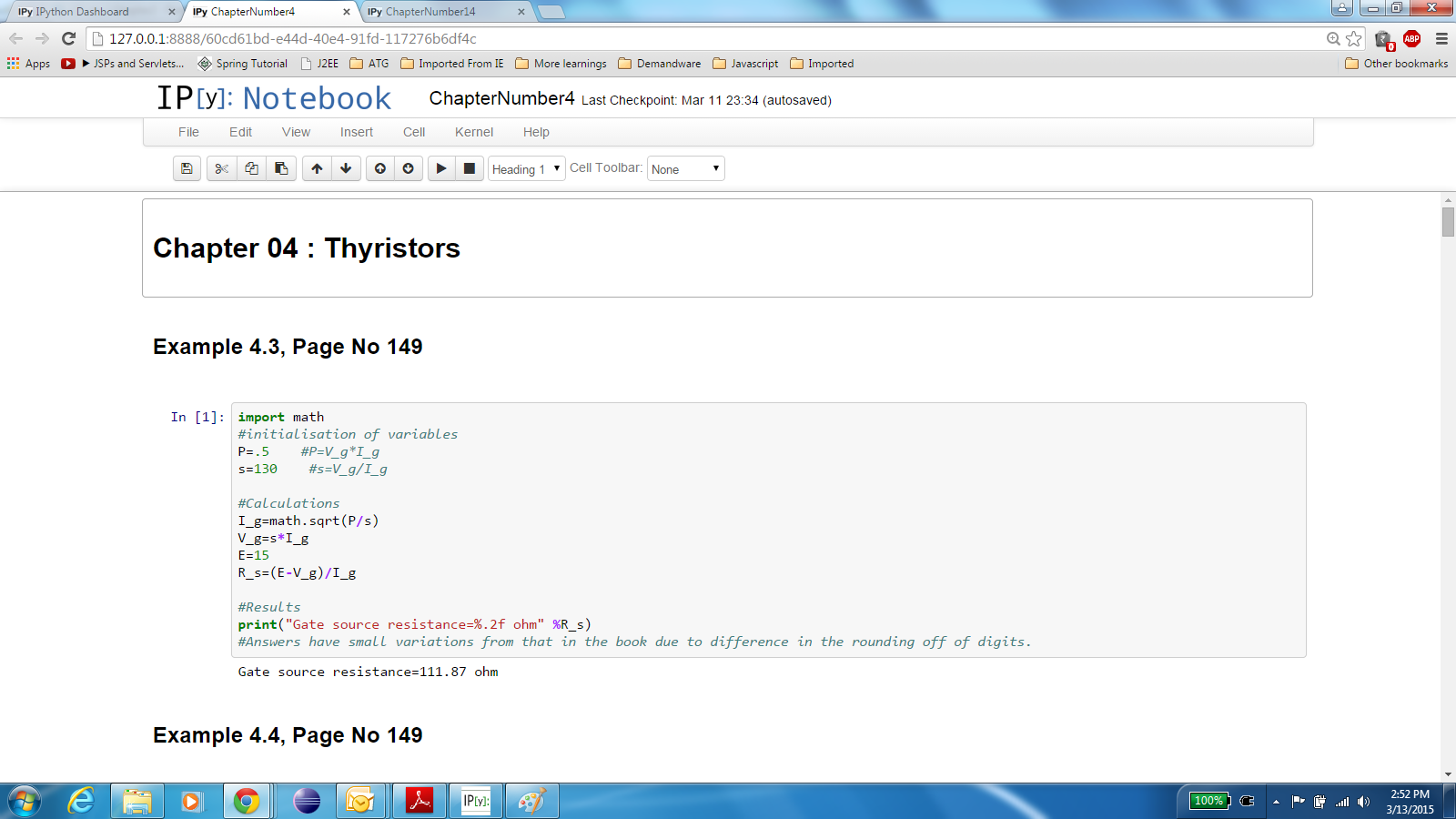Open the Heading 1 cell type dropdown
Image resolution: width=1456 pixels, height=819 pixels.
(x=527, y=169)
